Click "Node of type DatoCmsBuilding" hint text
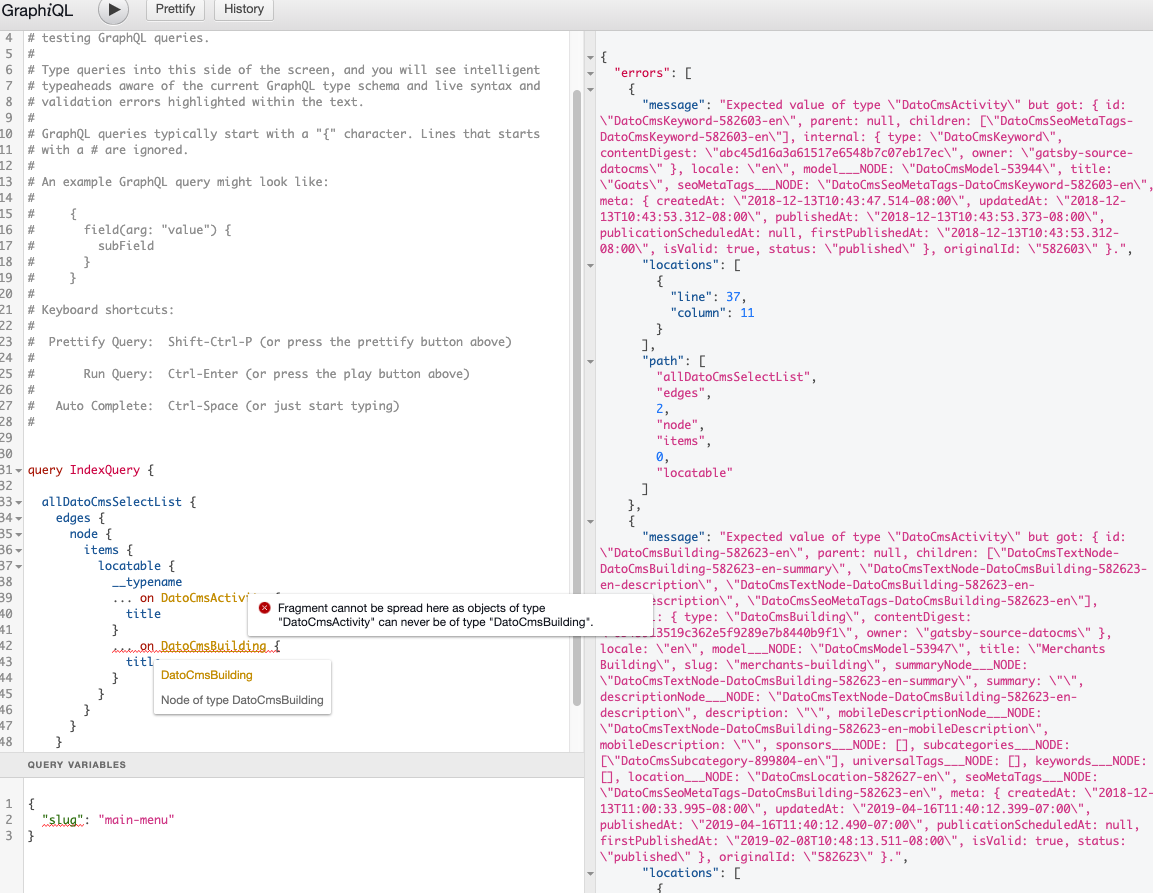The height and width of the screenshot is (893, 1153). coord(242,700)
